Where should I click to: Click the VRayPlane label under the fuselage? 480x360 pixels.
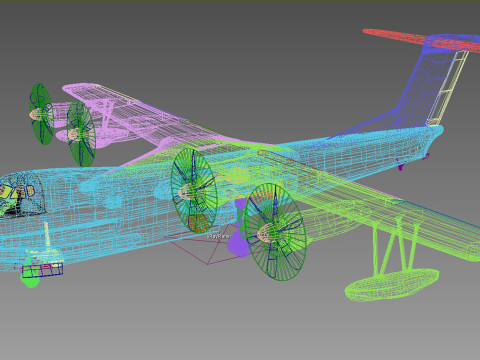click(x=218, y=236)
